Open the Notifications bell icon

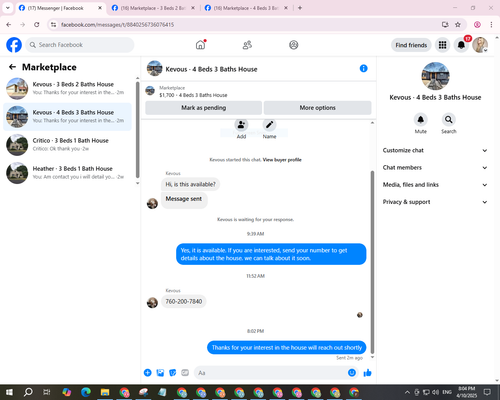coord(461,45)
